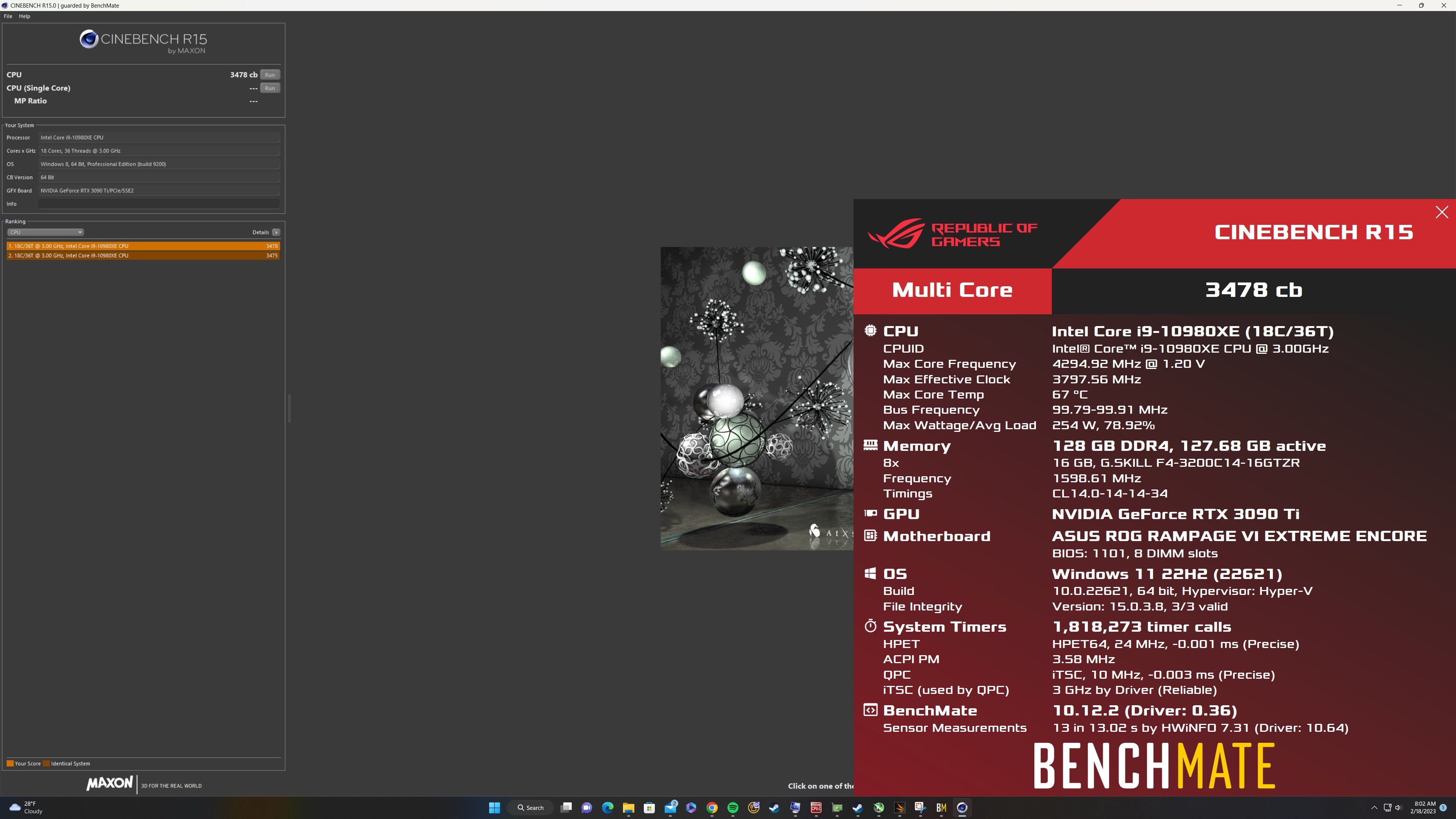Open File Explorer from taskbar

click(x=629, y=807)
